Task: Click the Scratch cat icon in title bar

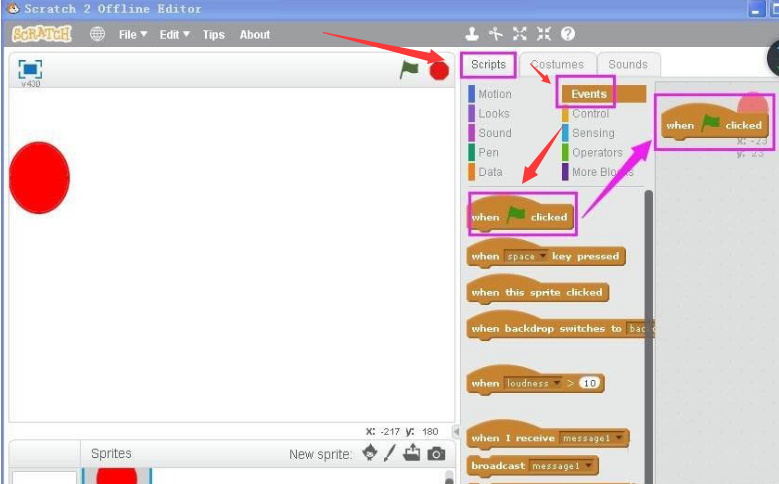Action: tap(12, 8)
